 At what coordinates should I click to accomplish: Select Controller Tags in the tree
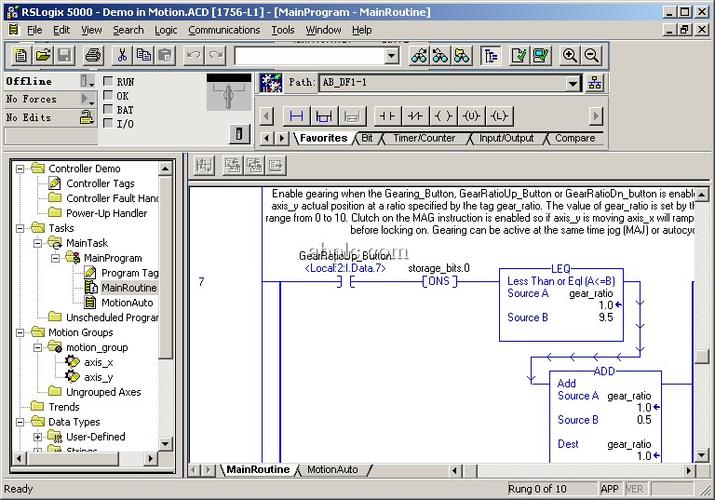pos(100,184)
